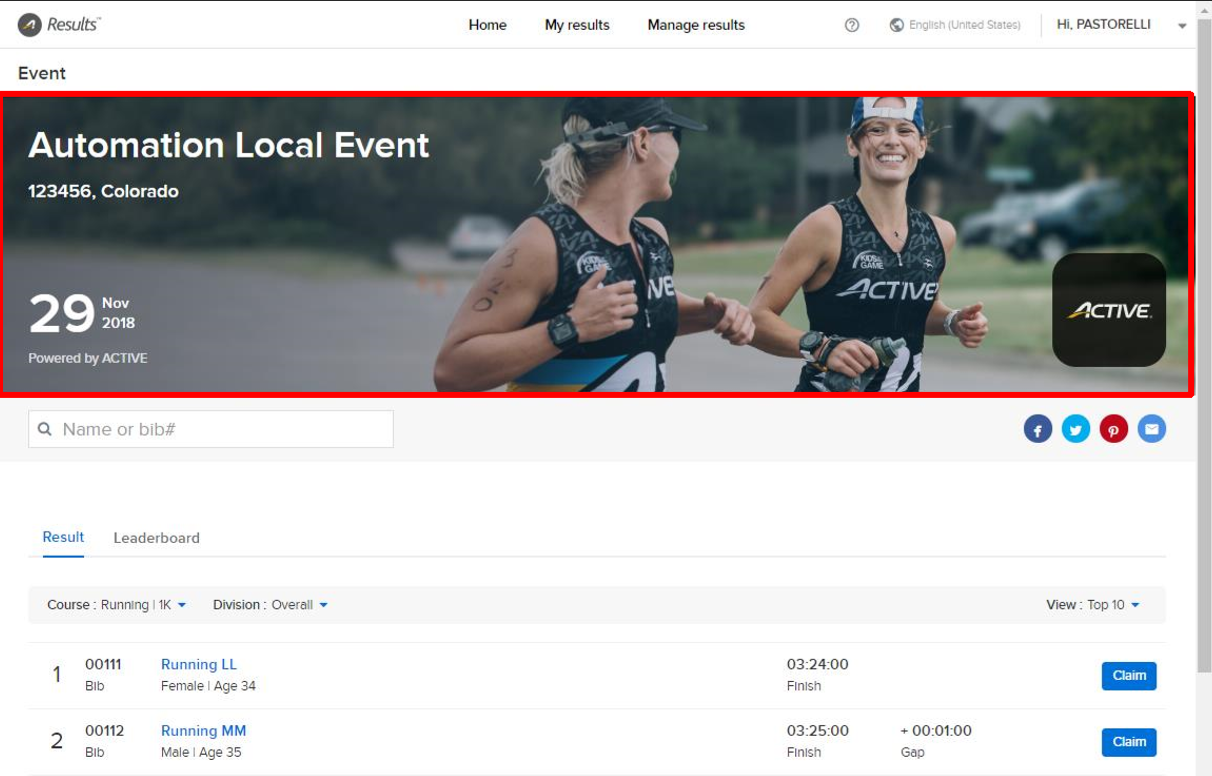Viewport: 1212px width, 776px height.
Task: Click the 29 Nov 2018 event date
Action: 81,313
